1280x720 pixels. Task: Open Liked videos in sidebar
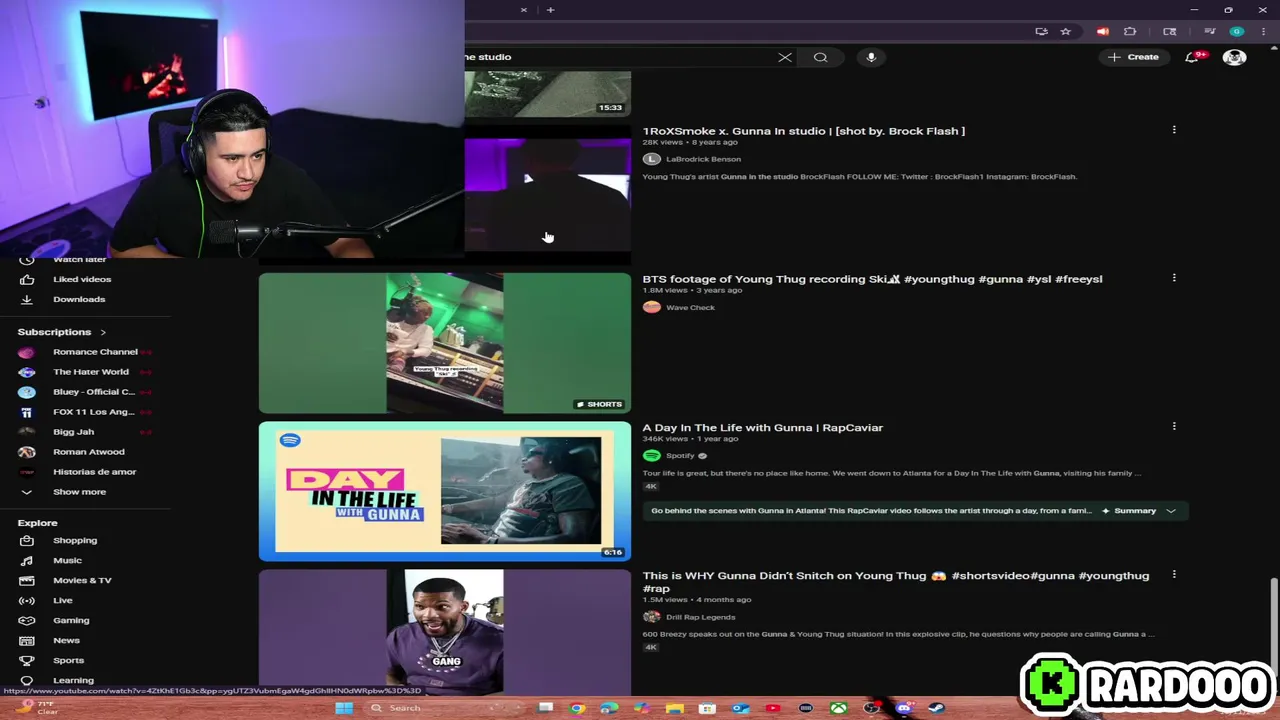point(82,280)
